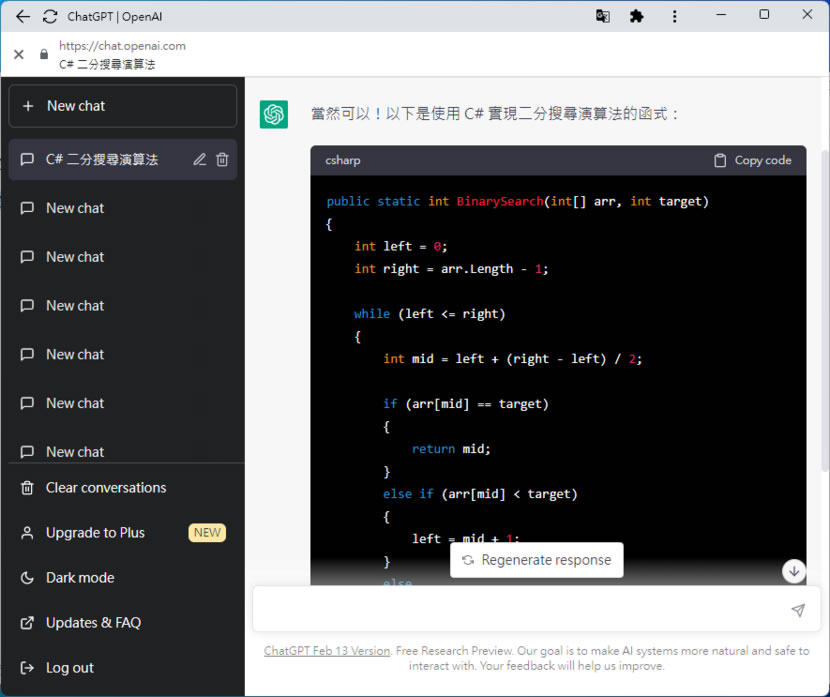This screenshot has width=830, height=697.
Task: Click Regenerate response
Action: coord(536,560)
